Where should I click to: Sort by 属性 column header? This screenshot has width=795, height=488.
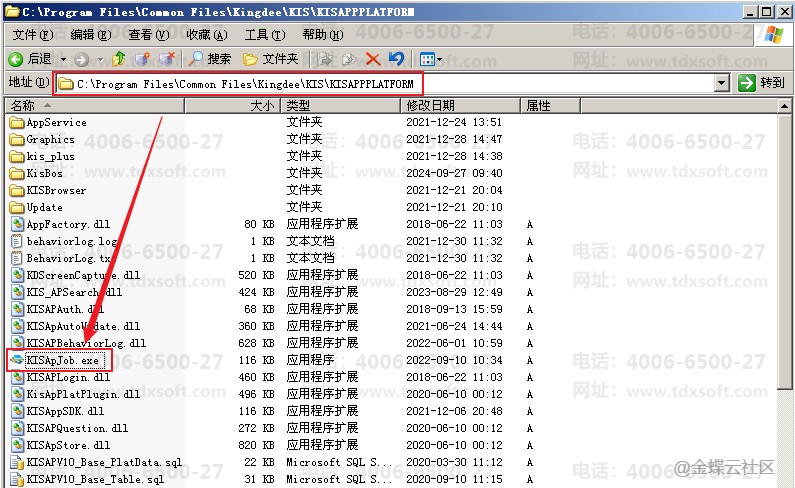(x=551, y=106)
